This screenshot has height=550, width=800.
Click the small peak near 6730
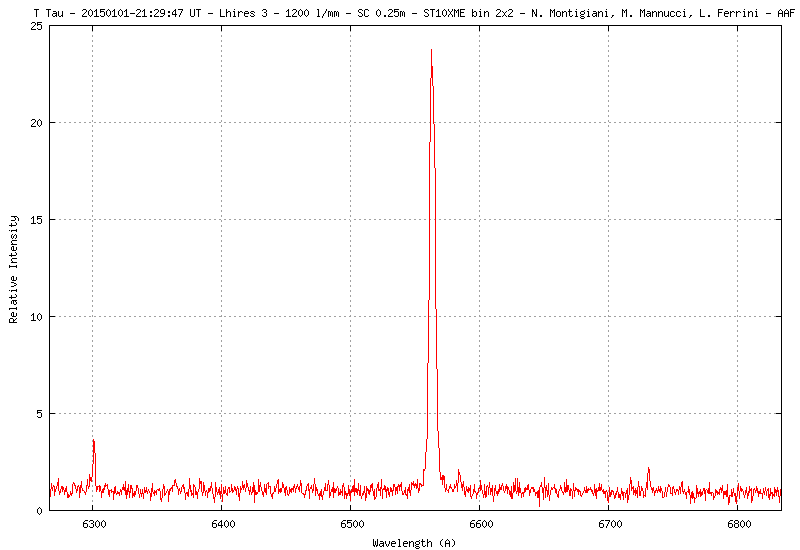tap(648, 468)
